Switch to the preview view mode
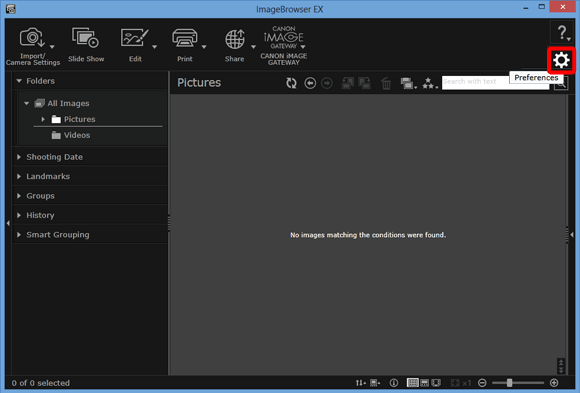 [x=425, y=383]
